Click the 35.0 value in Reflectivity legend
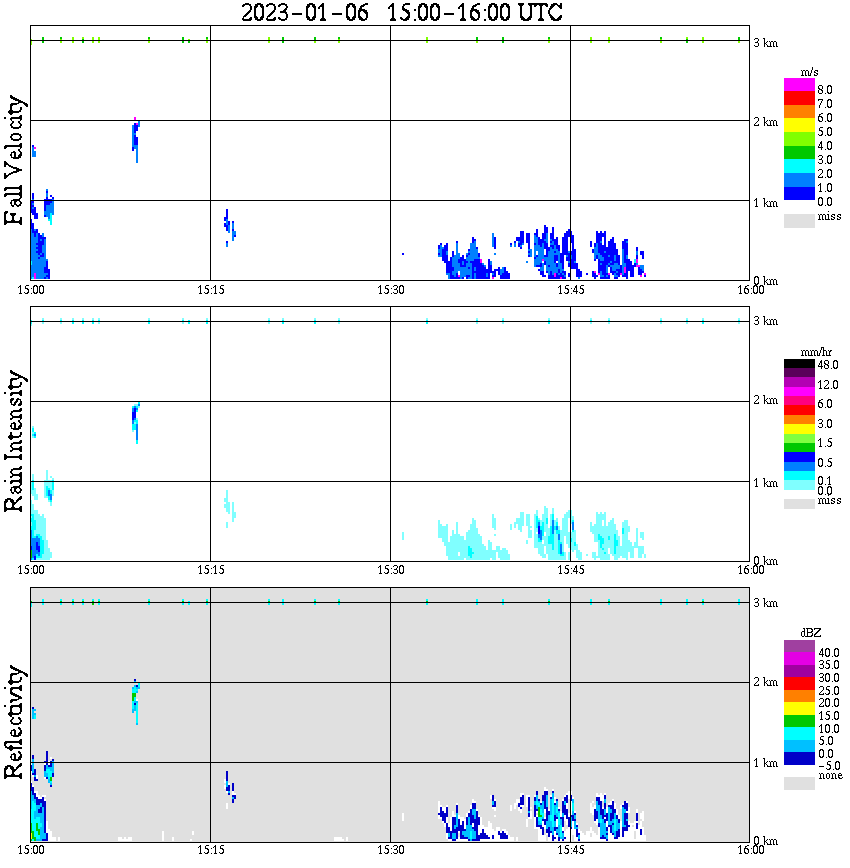The image size is (850, 868). click(x=828, y=665)
